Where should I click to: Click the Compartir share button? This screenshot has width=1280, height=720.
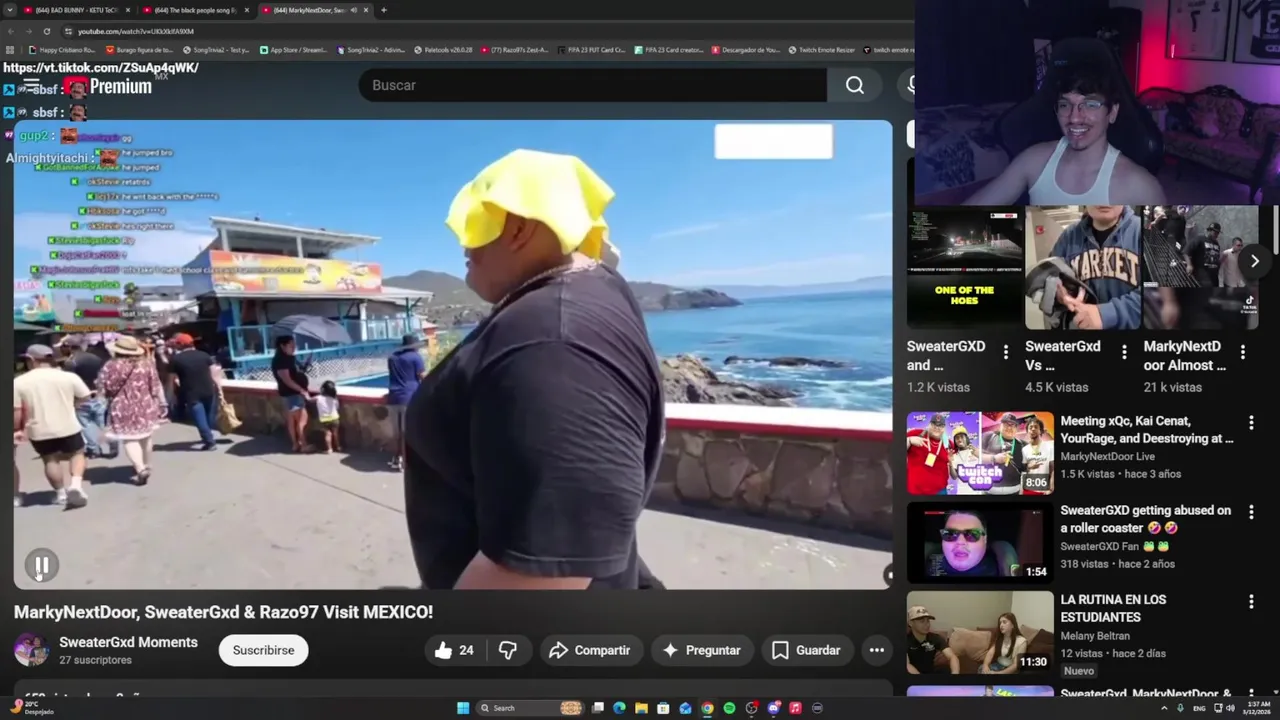590,650
